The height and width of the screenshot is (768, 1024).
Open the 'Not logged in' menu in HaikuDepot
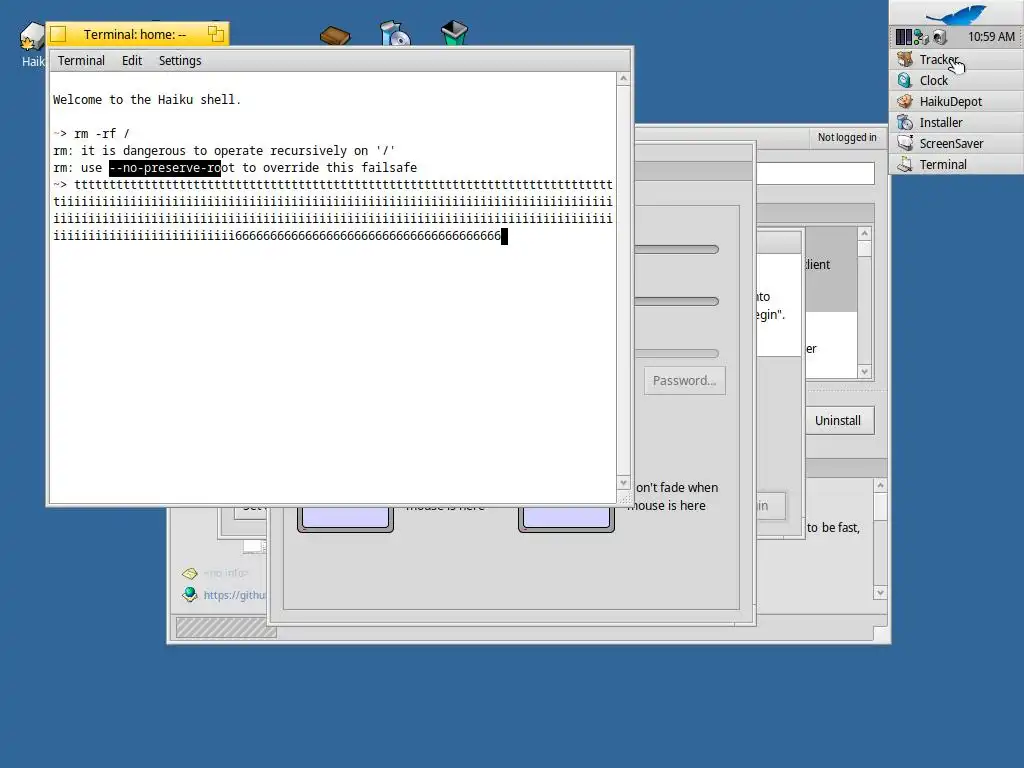coord(847,137)
